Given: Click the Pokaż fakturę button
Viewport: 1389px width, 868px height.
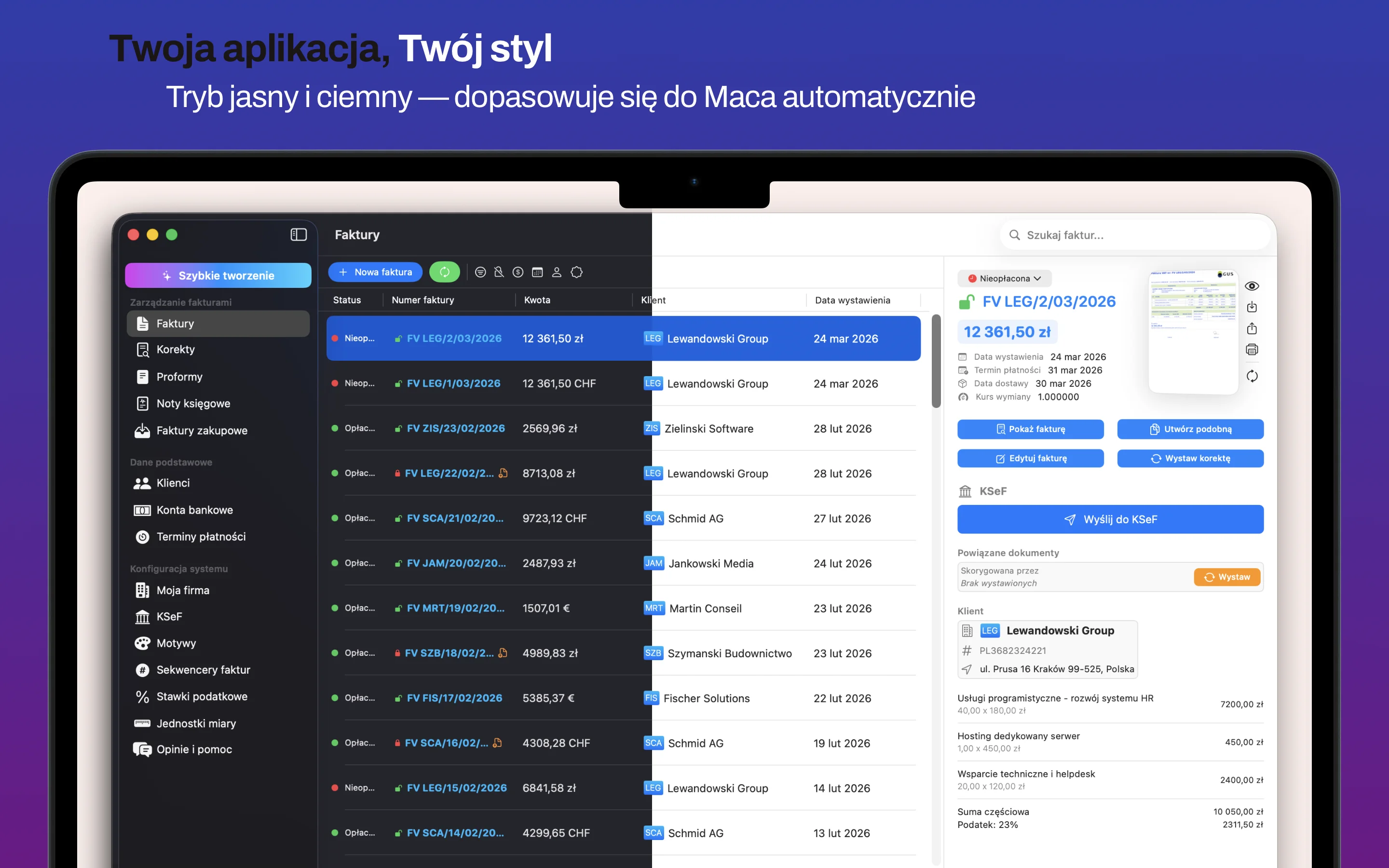Looking at the screenshot, I should [x=1030, y=429].
